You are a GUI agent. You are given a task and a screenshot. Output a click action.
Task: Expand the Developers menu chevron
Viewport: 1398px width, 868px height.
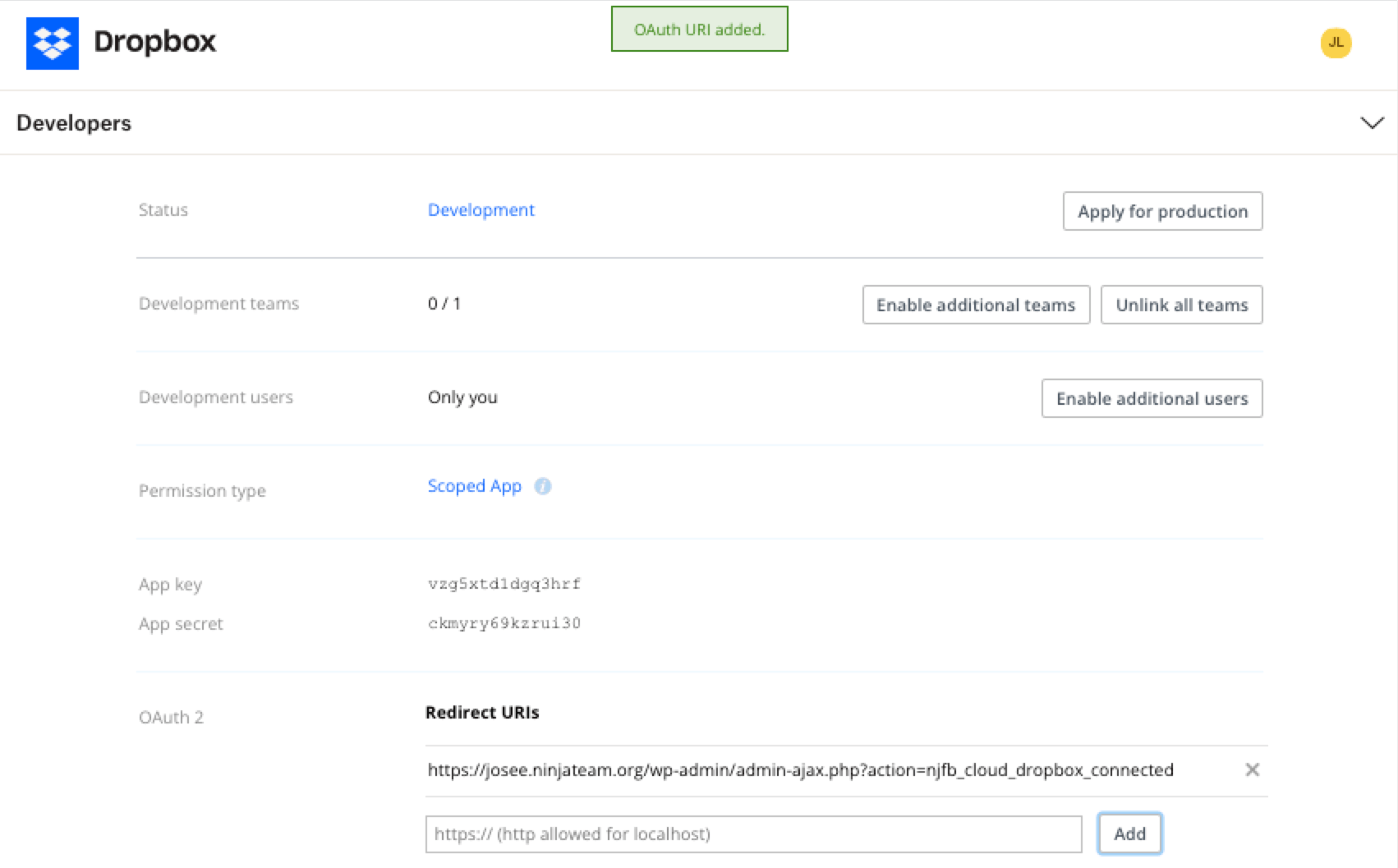[x=1372, y=123]
